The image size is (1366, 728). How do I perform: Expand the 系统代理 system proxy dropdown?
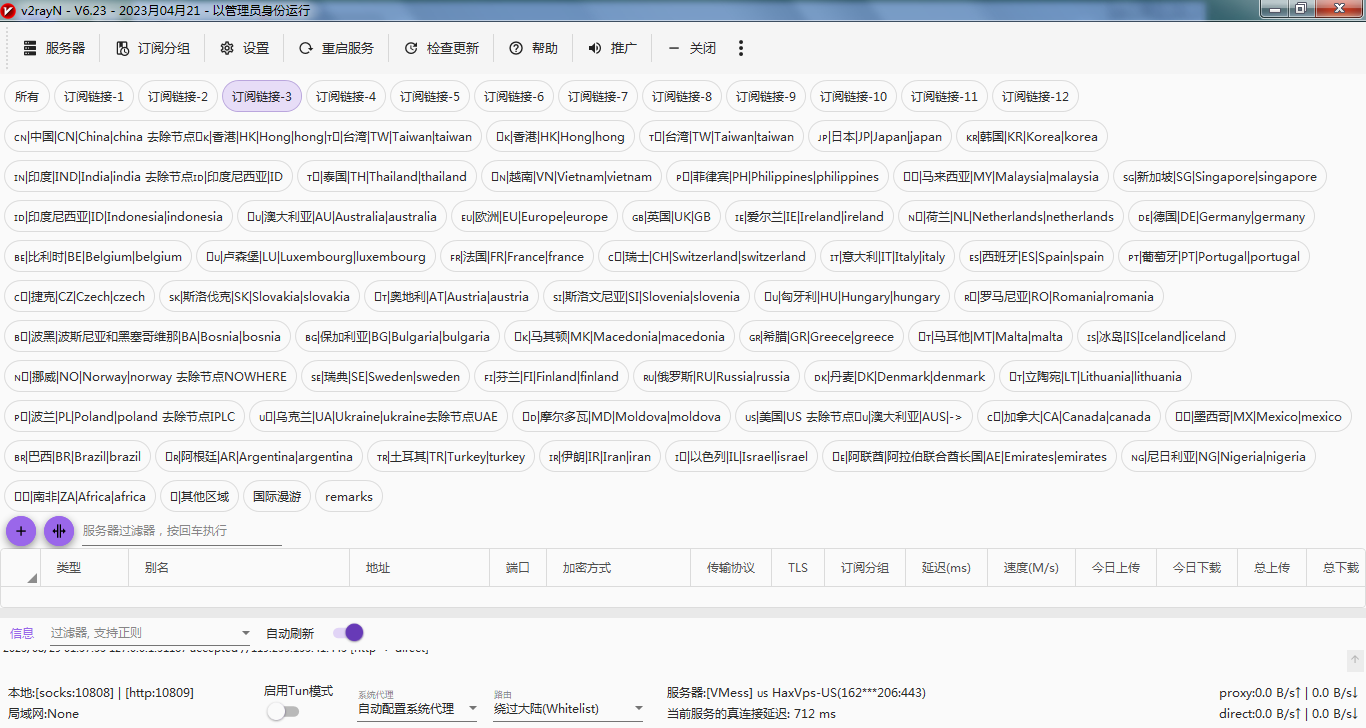click(x=472, y=709)
